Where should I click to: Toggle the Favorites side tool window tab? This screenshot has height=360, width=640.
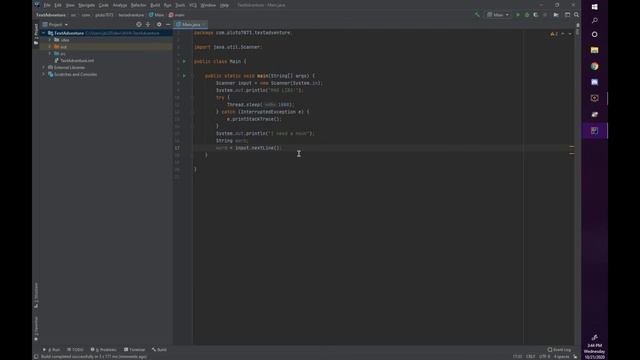point(36,329)
